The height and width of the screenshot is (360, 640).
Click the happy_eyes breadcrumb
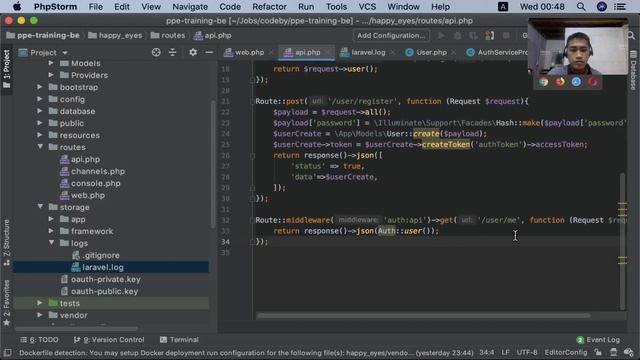(116, 36)
